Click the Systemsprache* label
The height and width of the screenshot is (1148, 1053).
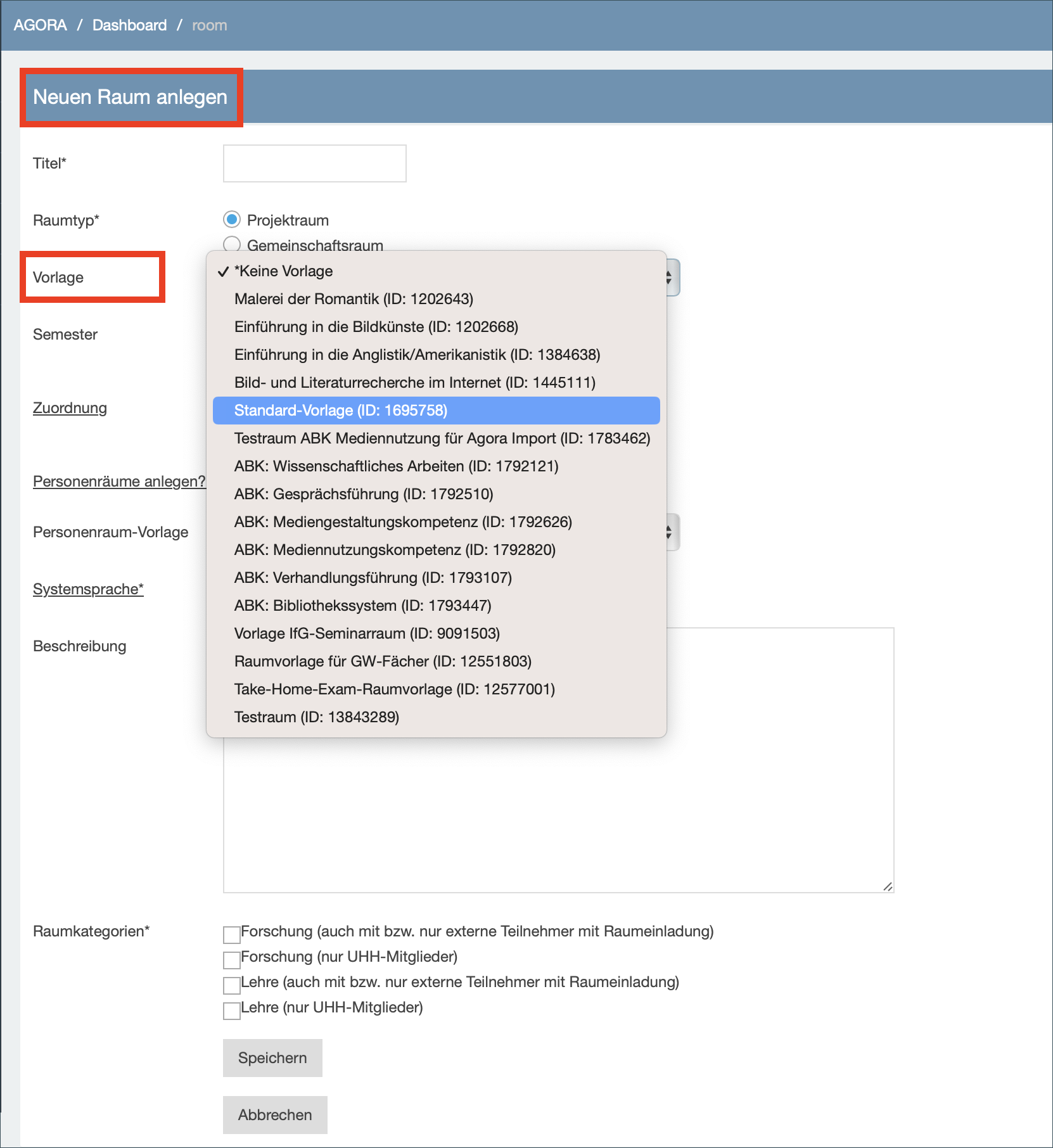click(88, 589)
